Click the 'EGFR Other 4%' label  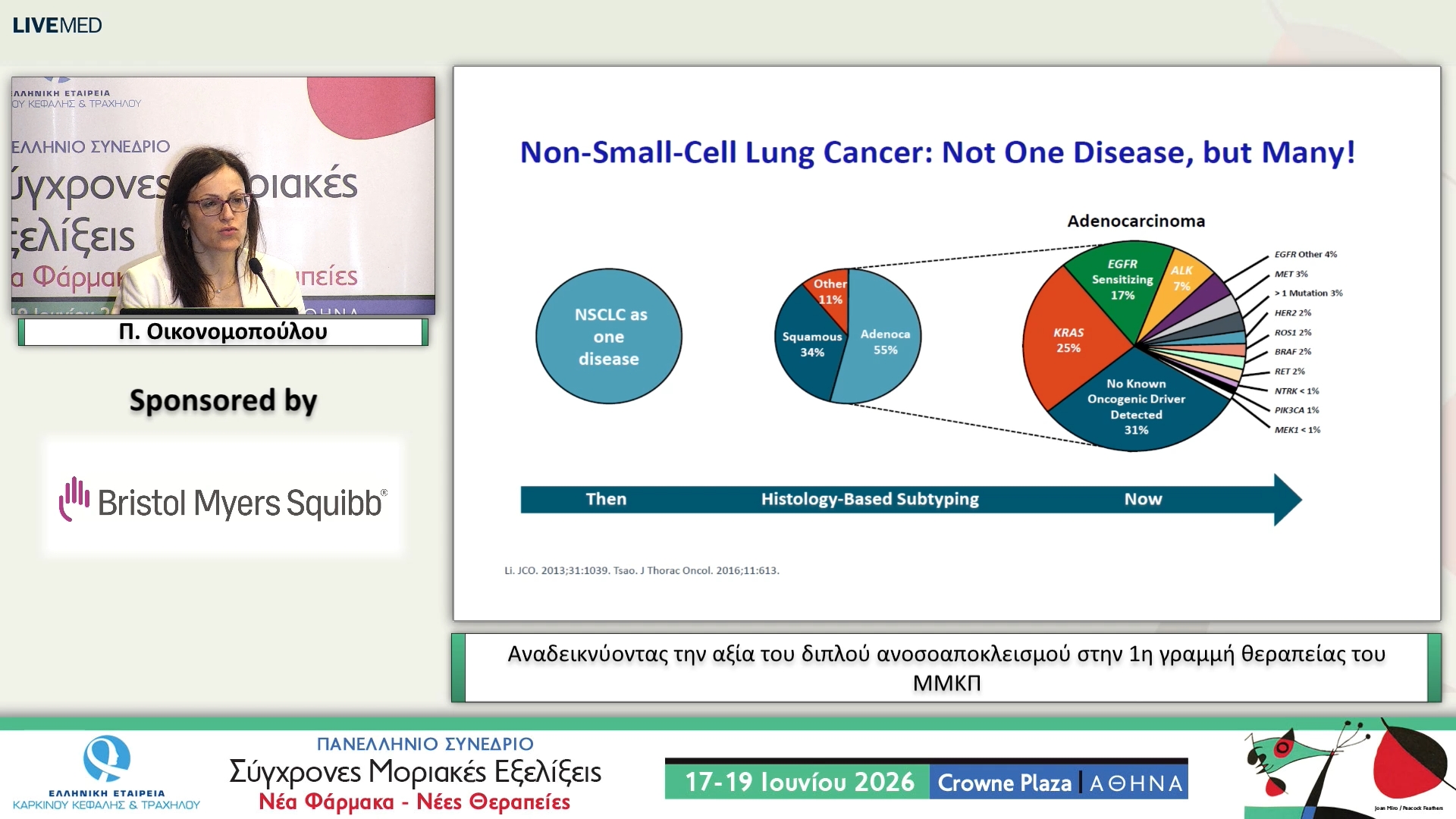coord(1306,254)
